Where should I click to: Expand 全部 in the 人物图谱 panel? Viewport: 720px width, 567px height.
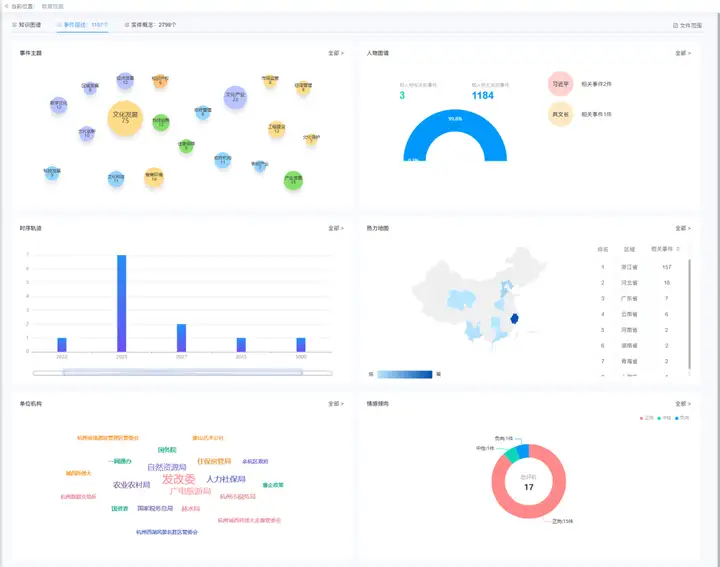click(683, 53)
